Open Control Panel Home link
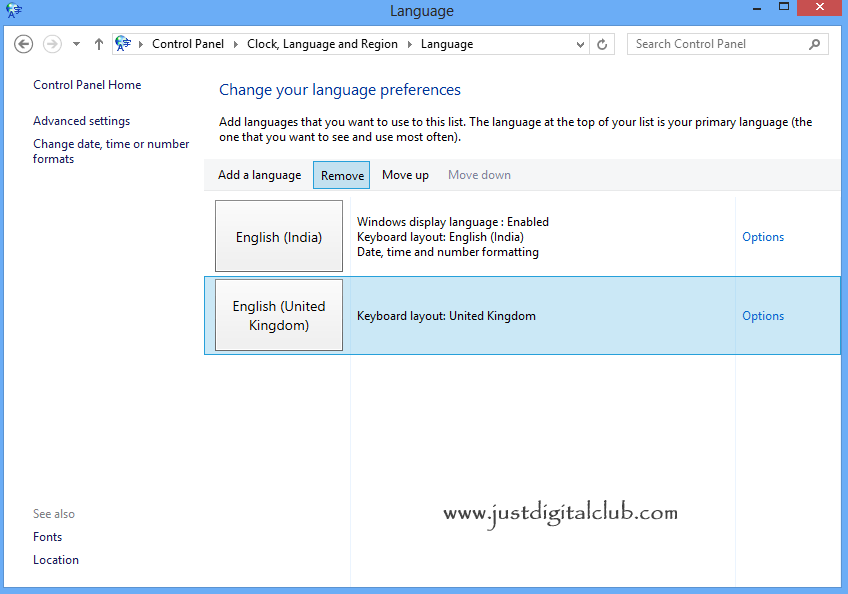 [87, 85]
